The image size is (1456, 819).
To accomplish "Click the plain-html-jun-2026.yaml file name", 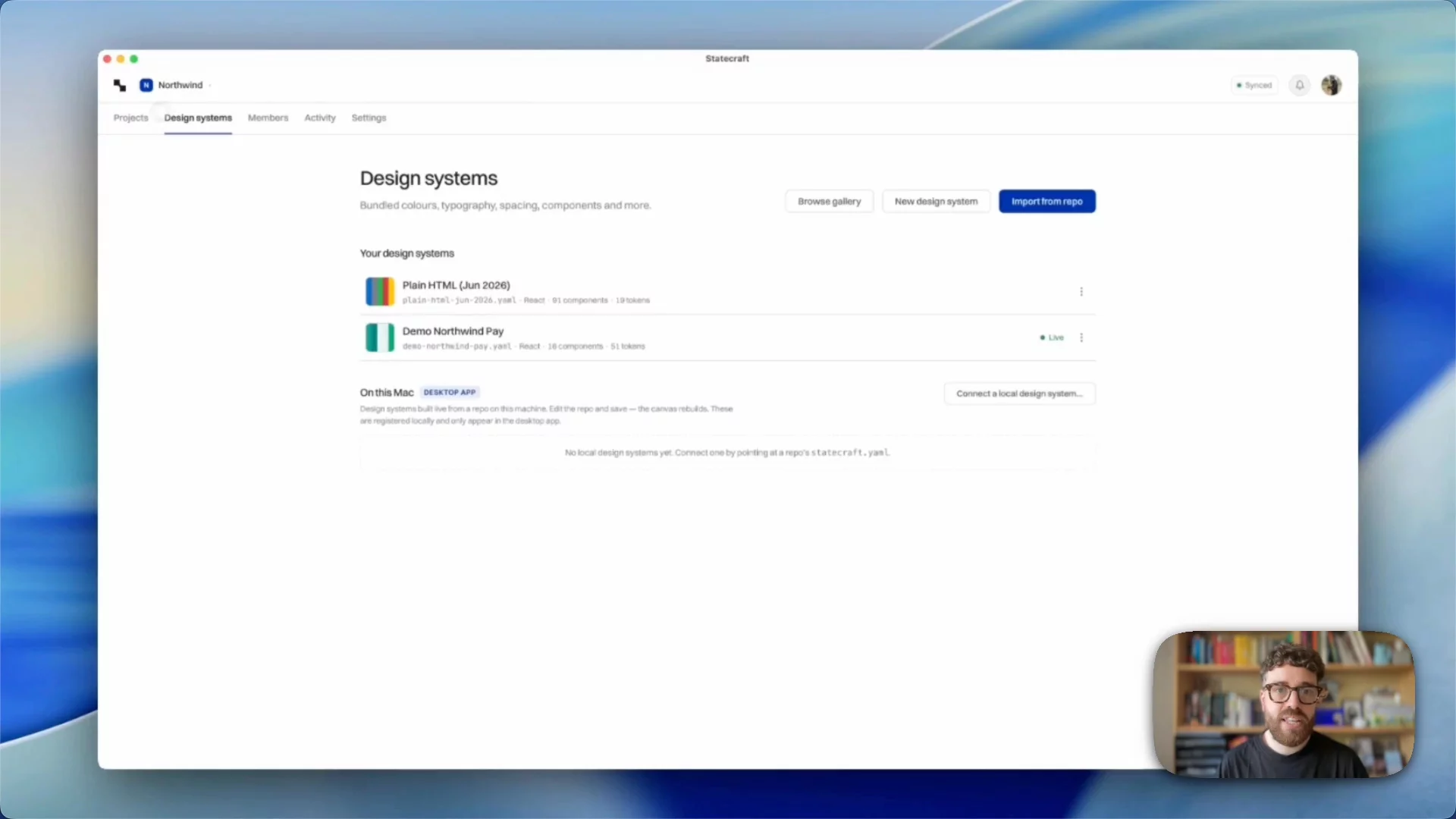I will tap(459, 300).
